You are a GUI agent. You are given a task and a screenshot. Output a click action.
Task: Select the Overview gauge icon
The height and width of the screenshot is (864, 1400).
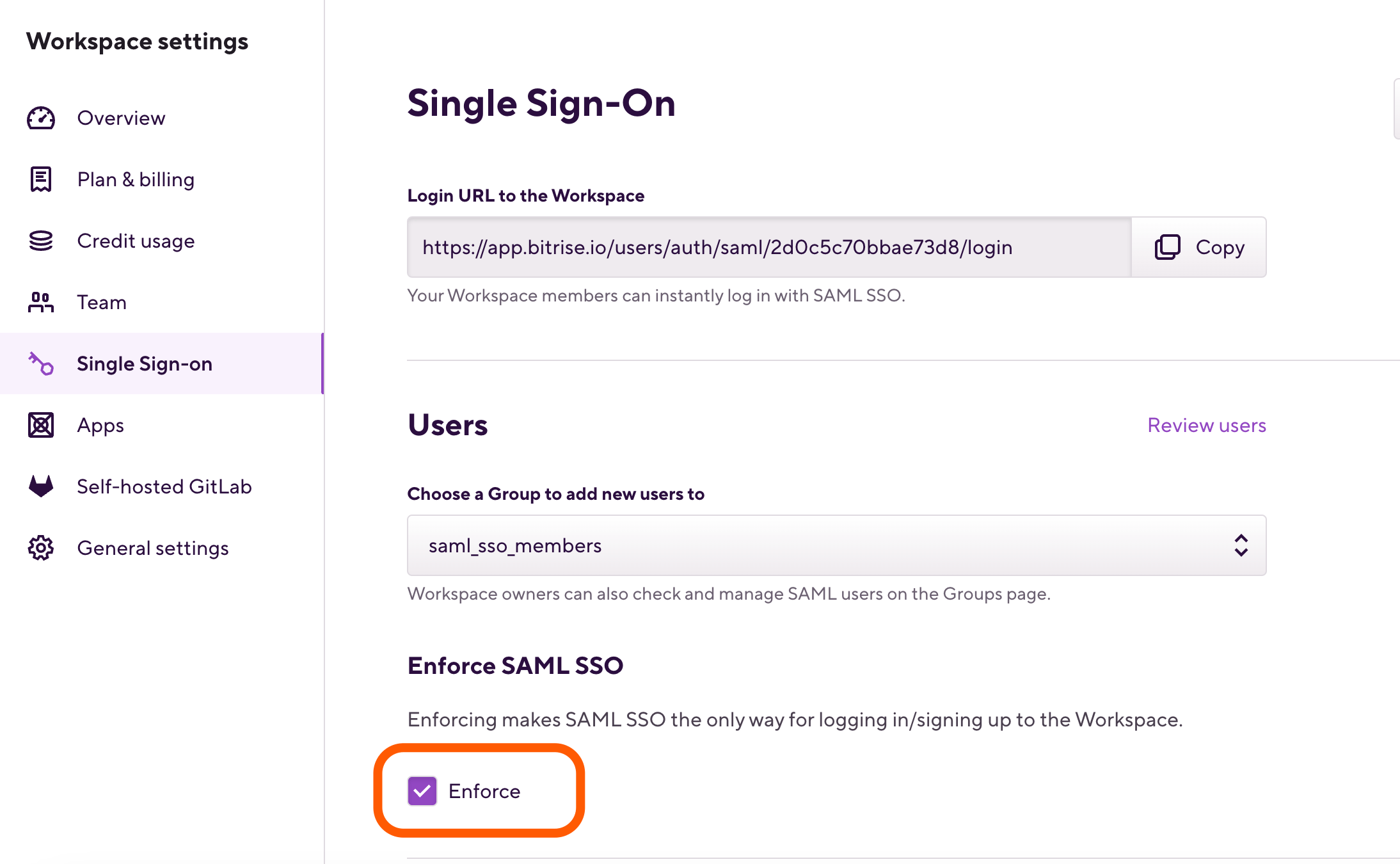[x=40, y=118]
